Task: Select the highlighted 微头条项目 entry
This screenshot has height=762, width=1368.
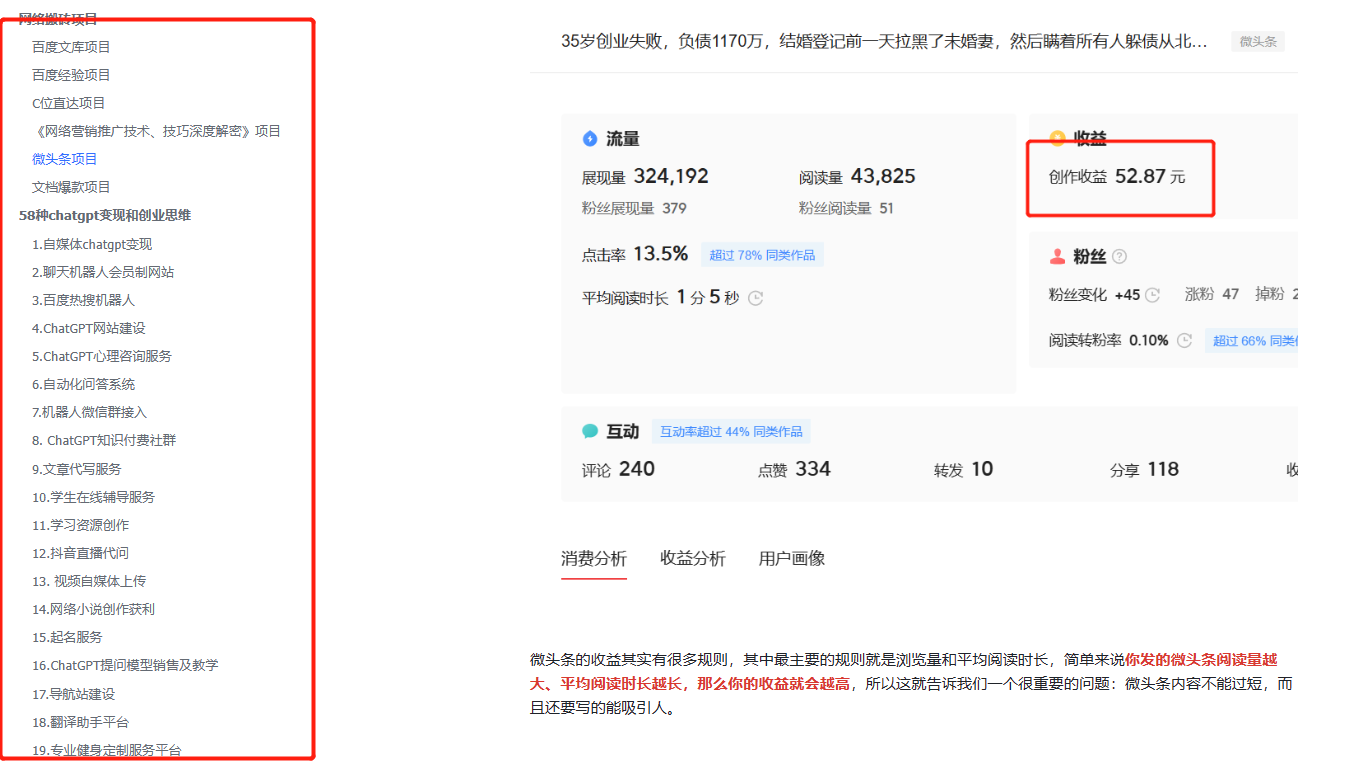Action: tap(65, 159)
